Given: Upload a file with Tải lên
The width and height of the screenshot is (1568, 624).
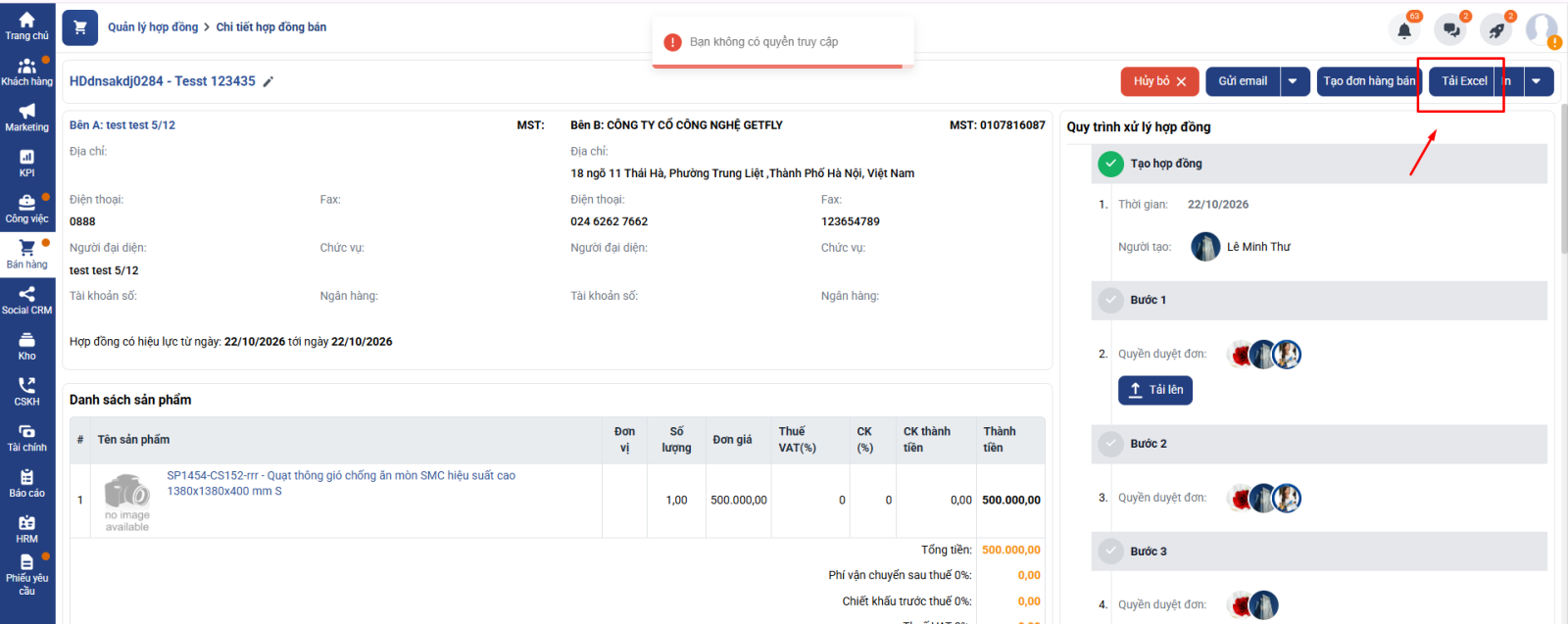Looking at the screenshot, I should point(1155,390).
